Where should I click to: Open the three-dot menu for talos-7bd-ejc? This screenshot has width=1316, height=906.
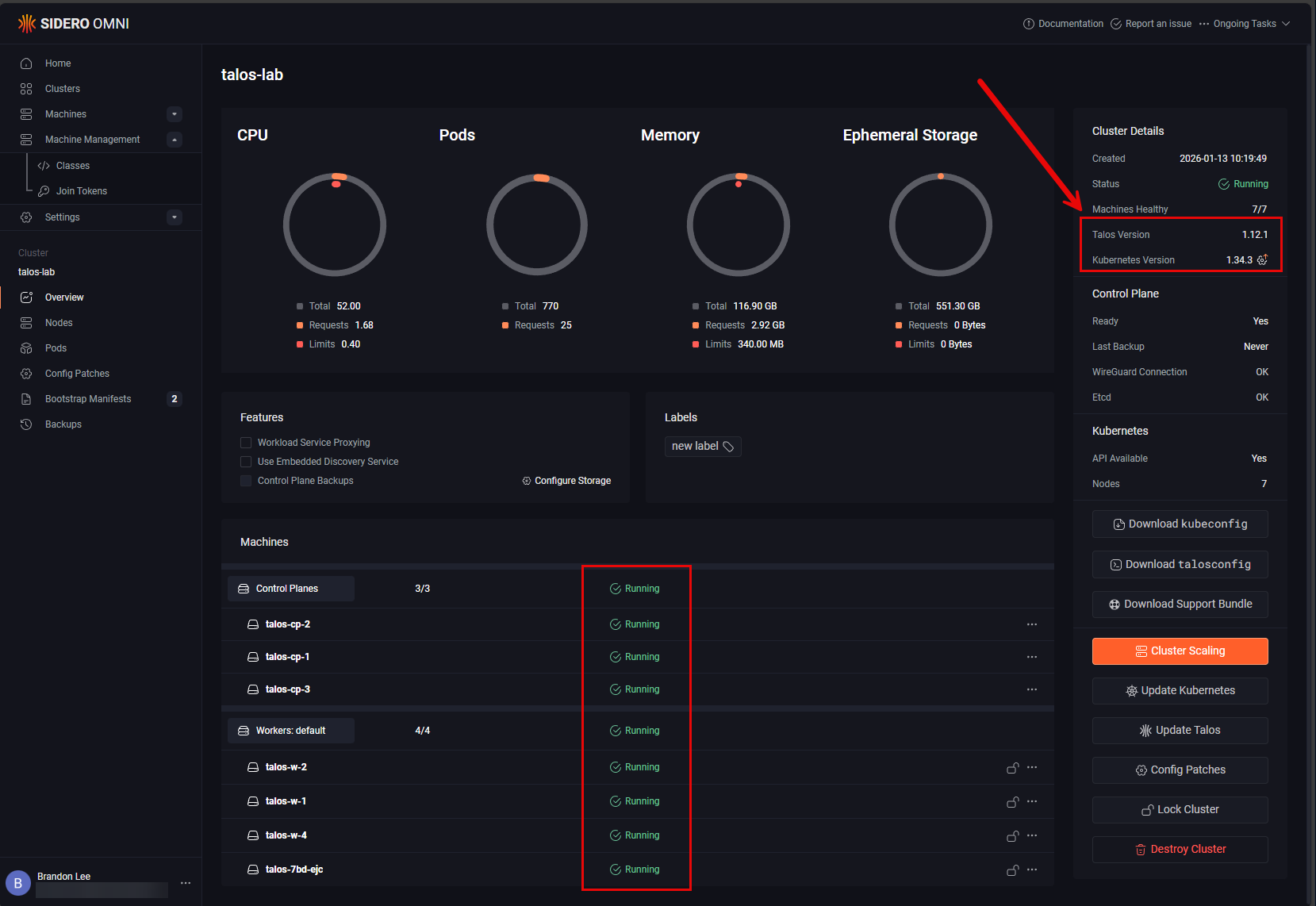(x=1032, y=870)
